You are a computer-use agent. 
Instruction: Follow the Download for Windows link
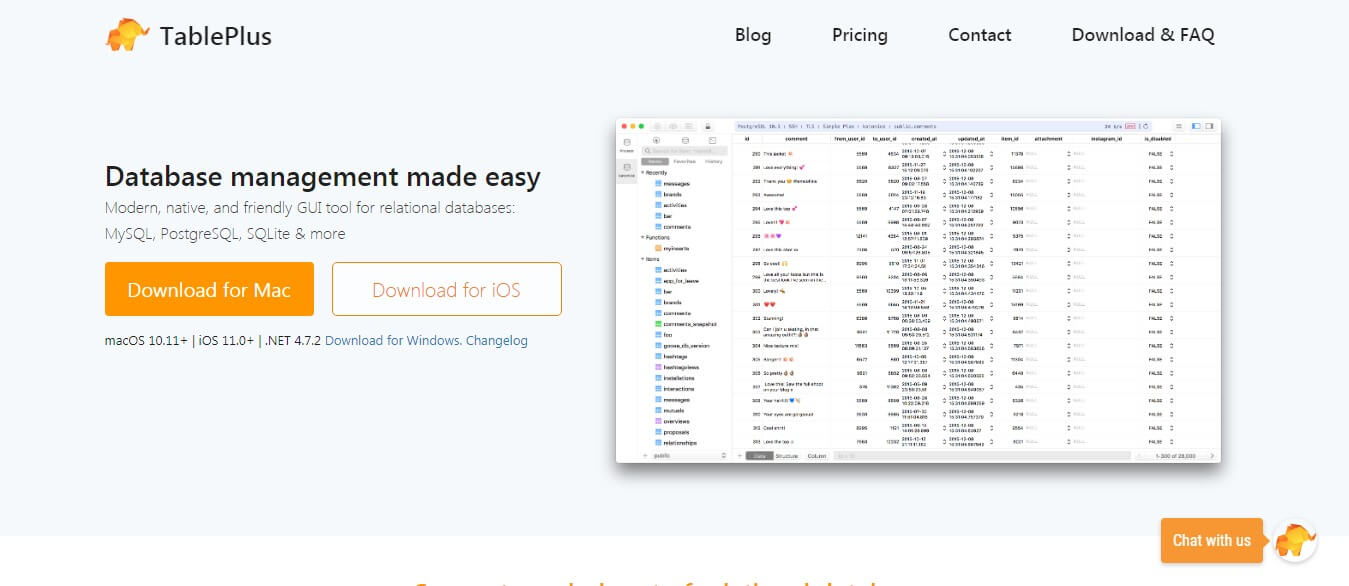[x=393, y=340]
